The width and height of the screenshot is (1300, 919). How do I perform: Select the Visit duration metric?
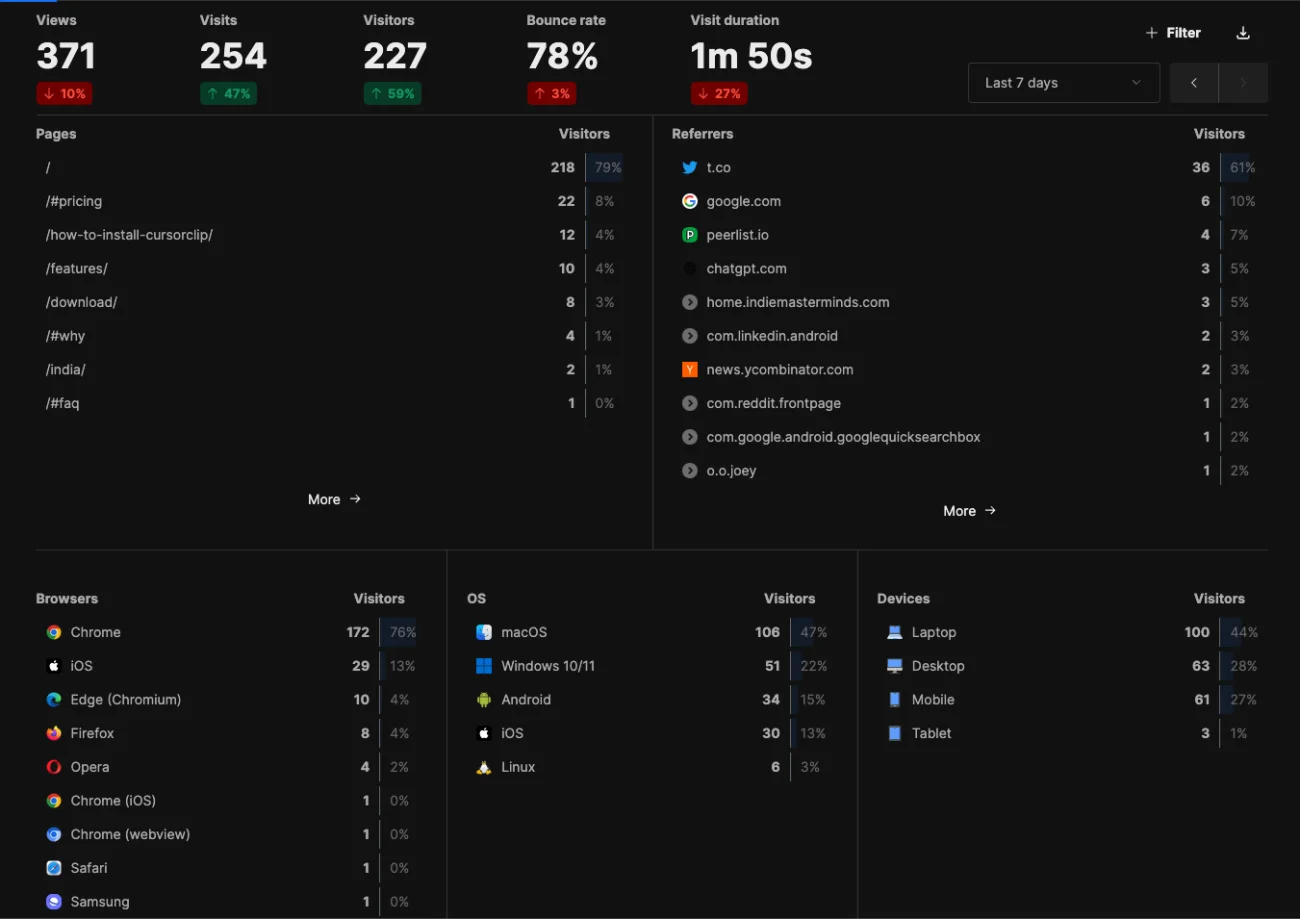pyautogui.click(x=751, y=58)
